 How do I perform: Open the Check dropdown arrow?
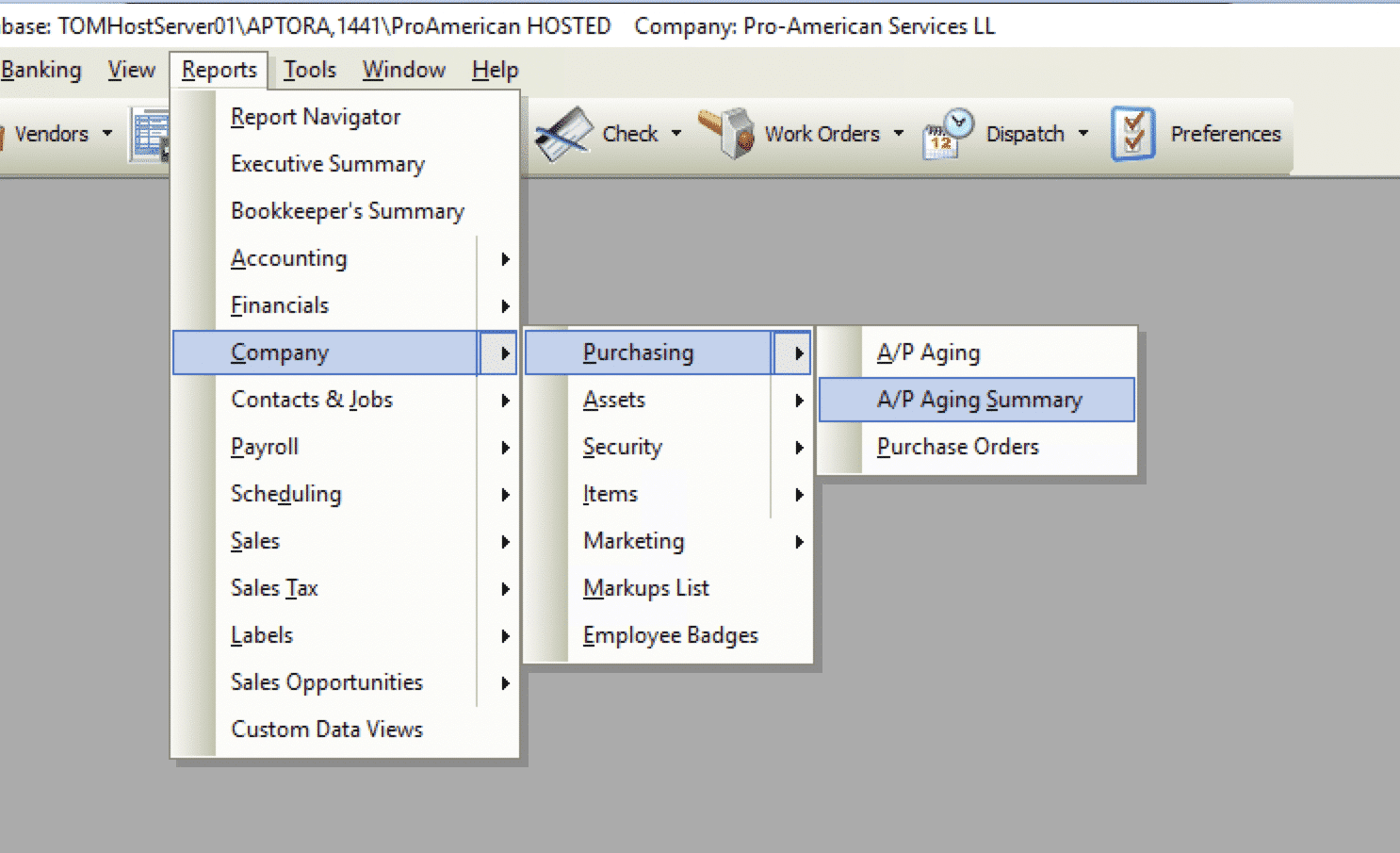point(677,133)
